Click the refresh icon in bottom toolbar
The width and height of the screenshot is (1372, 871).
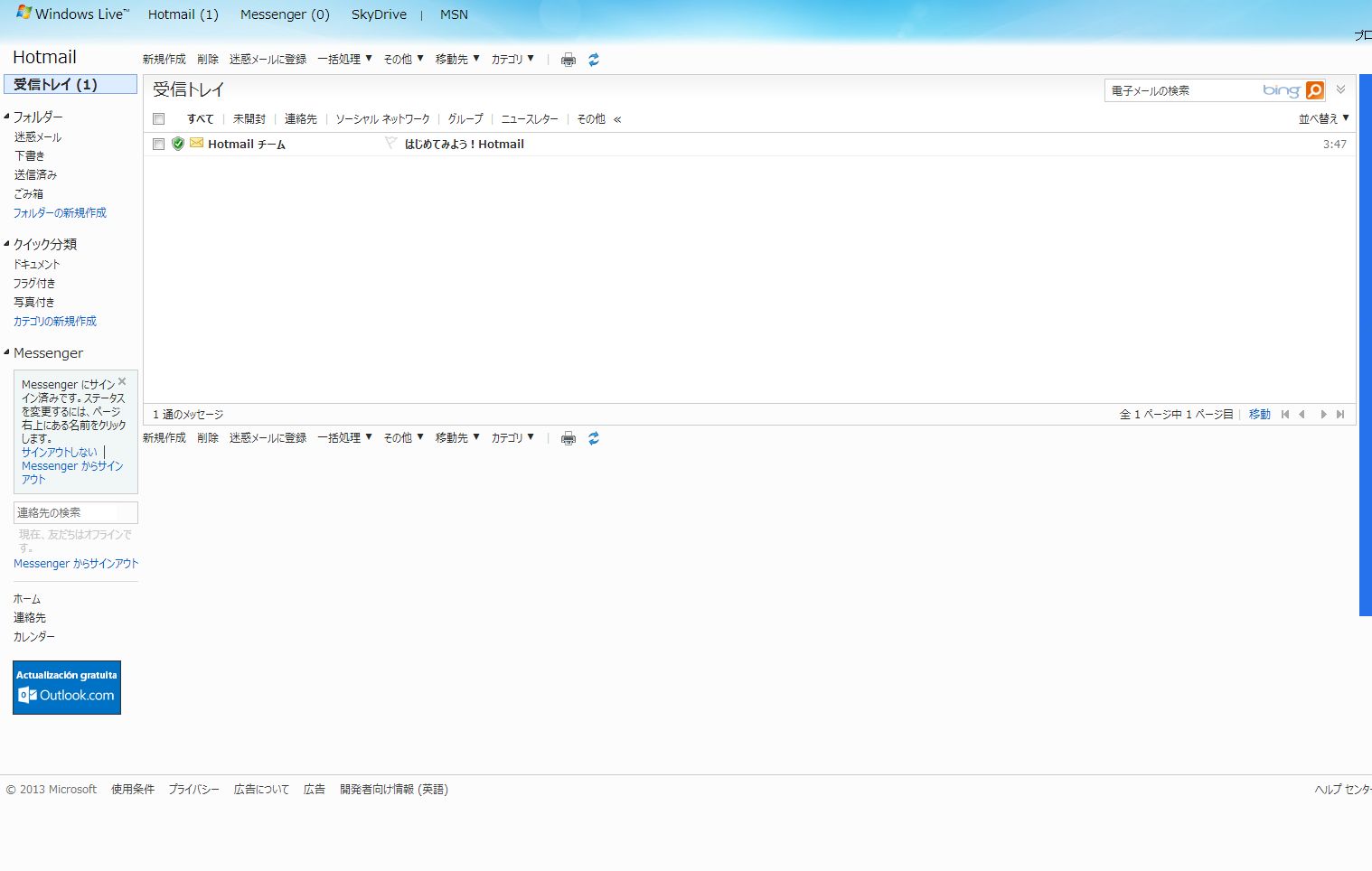[594, 438]
